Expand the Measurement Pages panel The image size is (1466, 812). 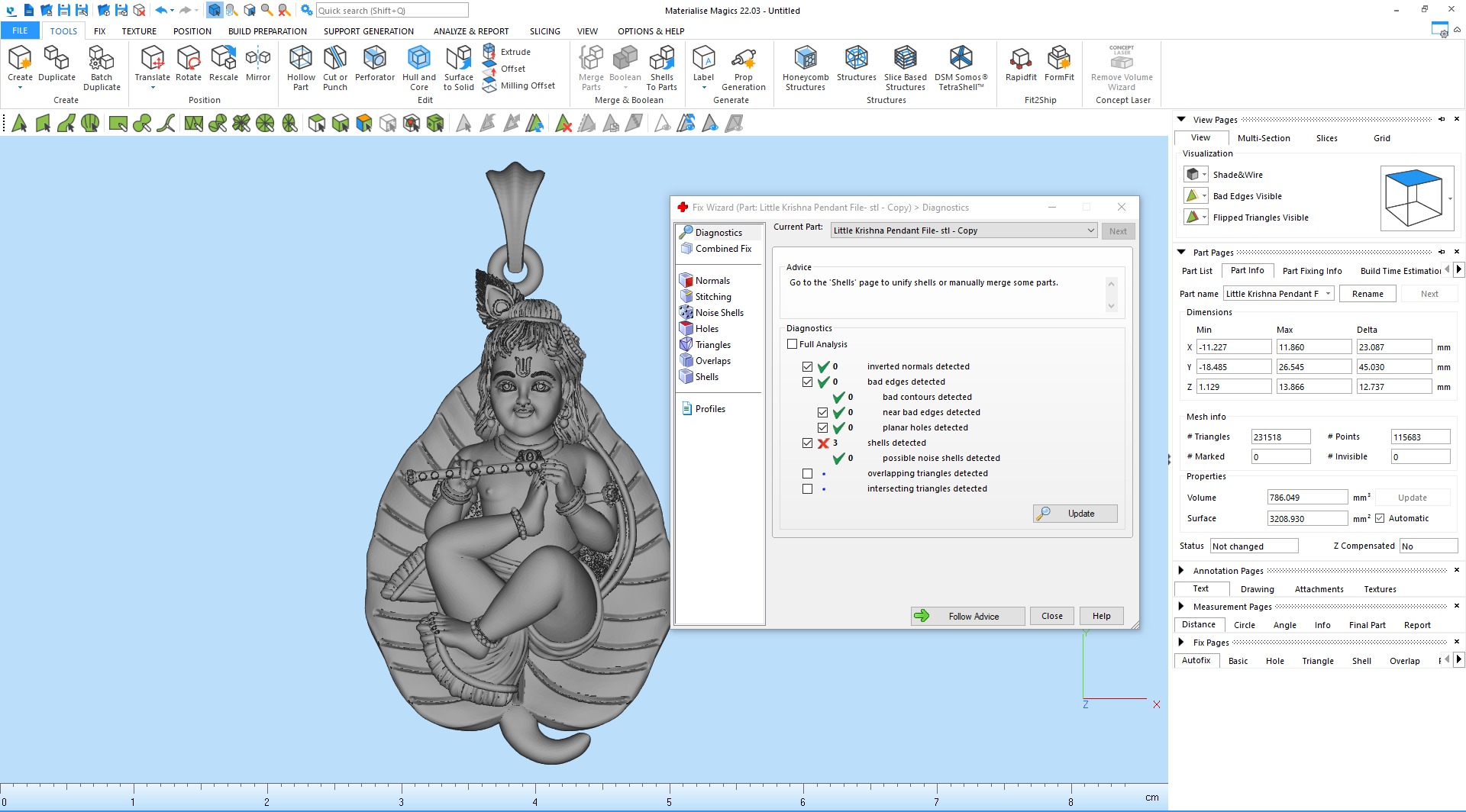1181,606
